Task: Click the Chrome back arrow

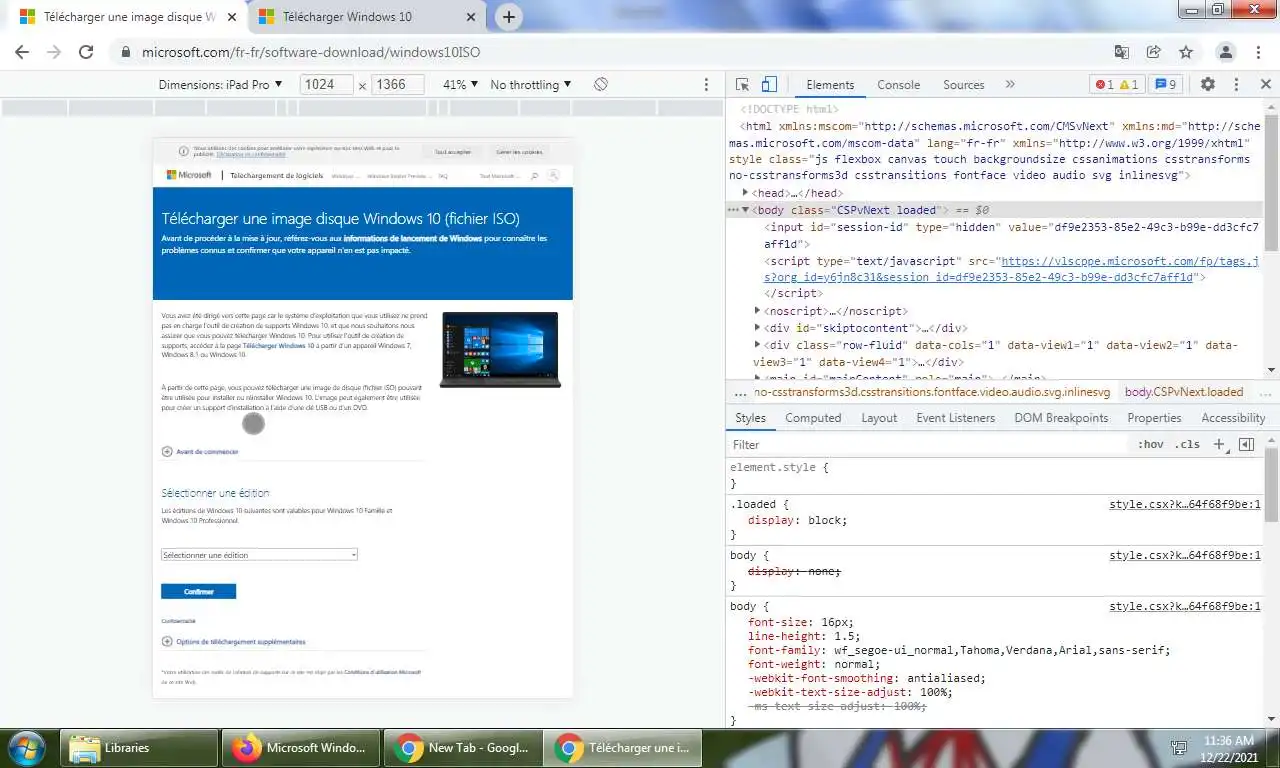Action: click(x=22, y=52)
